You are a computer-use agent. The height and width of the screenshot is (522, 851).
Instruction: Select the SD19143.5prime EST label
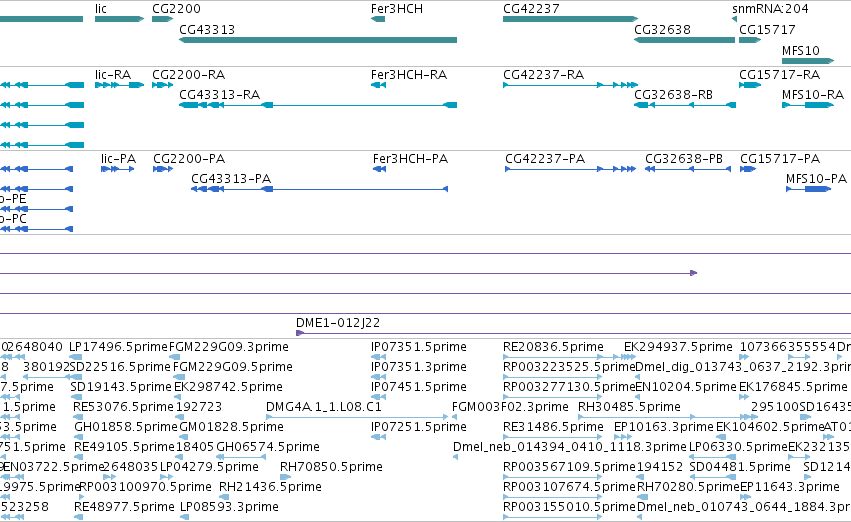tap(120, 386)
